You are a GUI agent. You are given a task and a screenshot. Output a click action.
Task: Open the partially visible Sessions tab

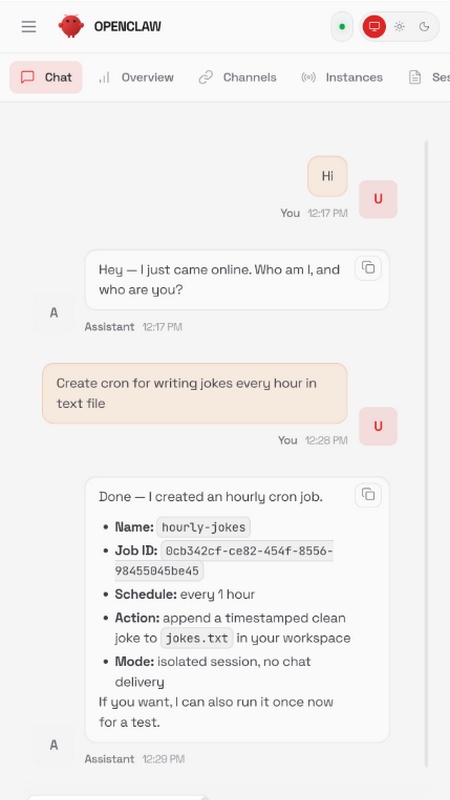click(x=429, y=77)
